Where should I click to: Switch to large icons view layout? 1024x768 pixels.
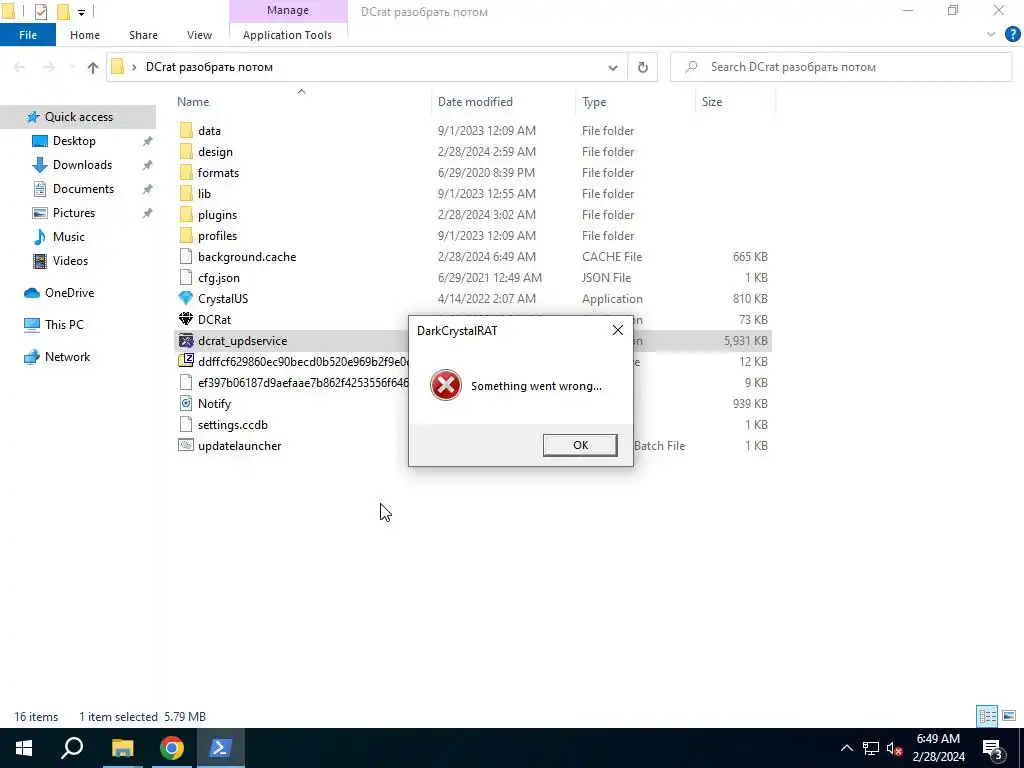(x=1009, y=716)
